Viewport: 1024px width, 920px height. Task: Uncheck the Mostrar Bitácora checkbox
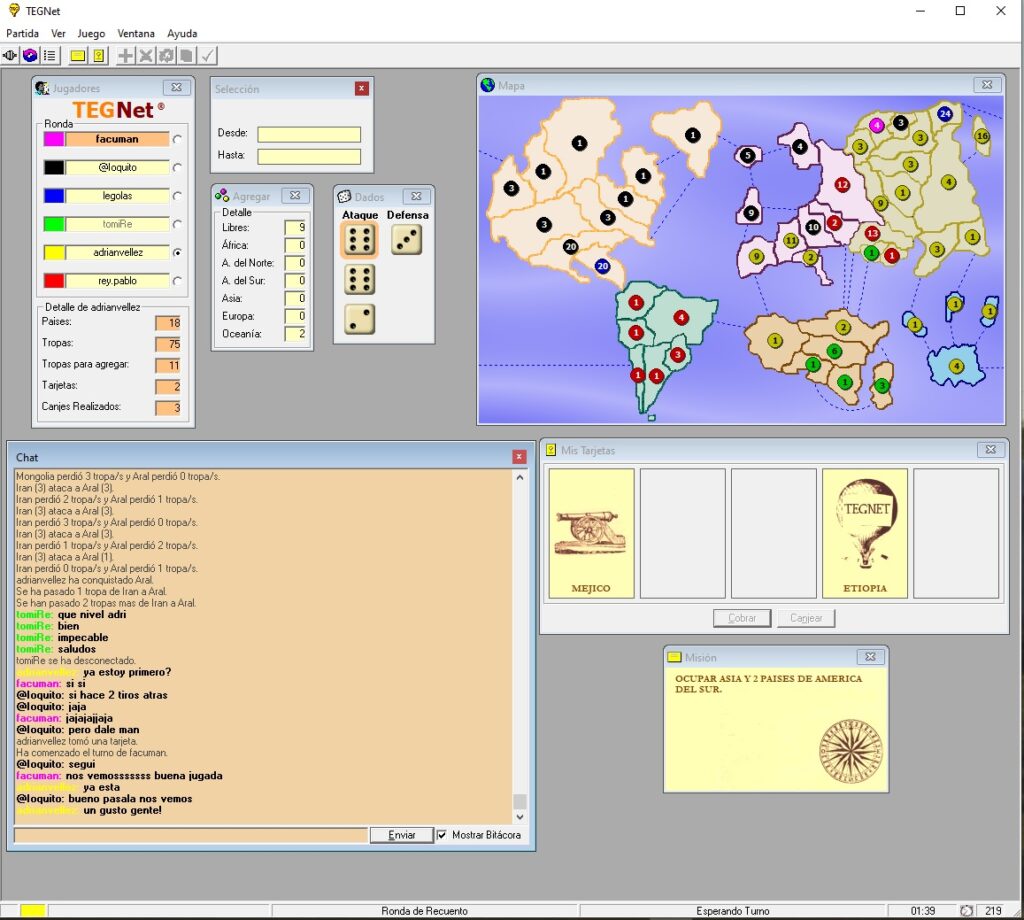click(442, 835)
